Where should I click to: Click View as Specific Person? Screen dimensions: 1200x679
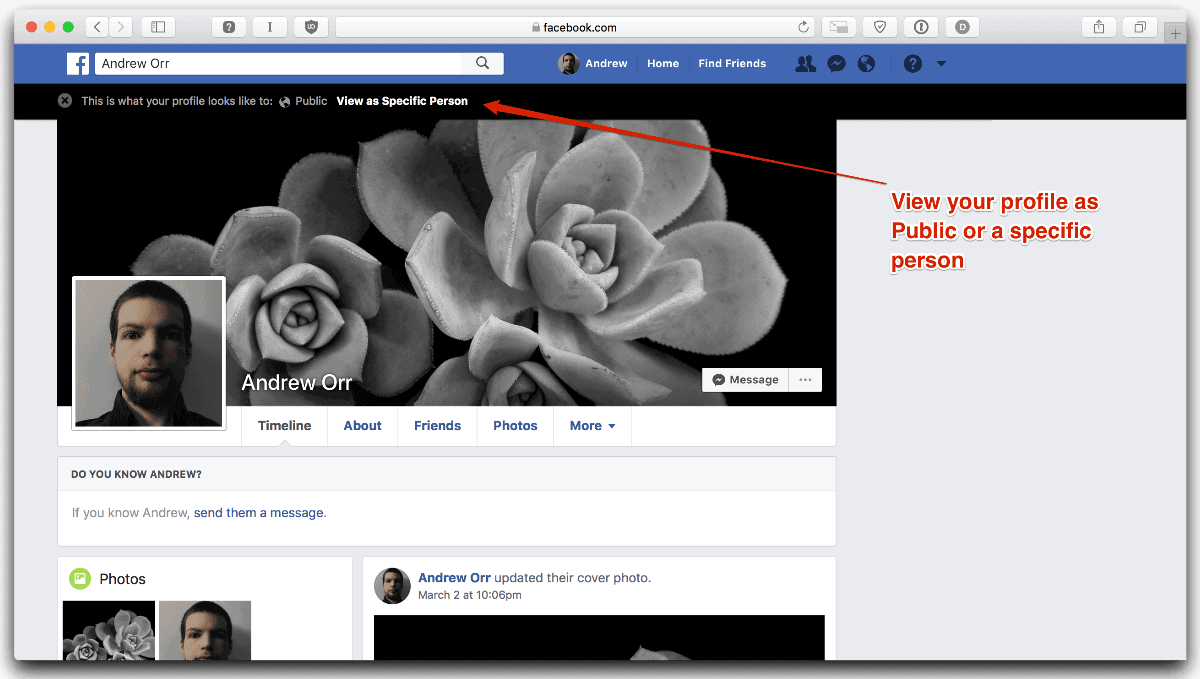402,101
